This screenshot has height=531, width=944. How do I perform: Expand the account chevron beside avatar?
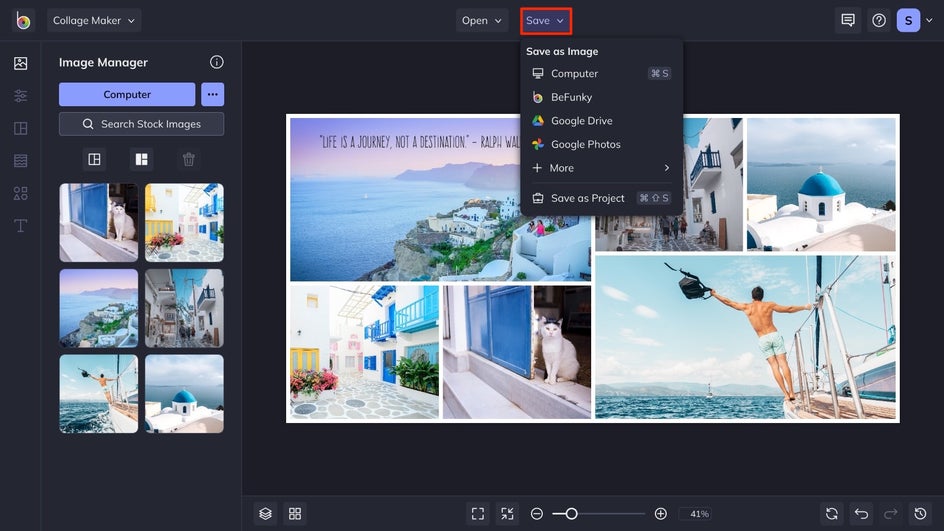[930, 20]
